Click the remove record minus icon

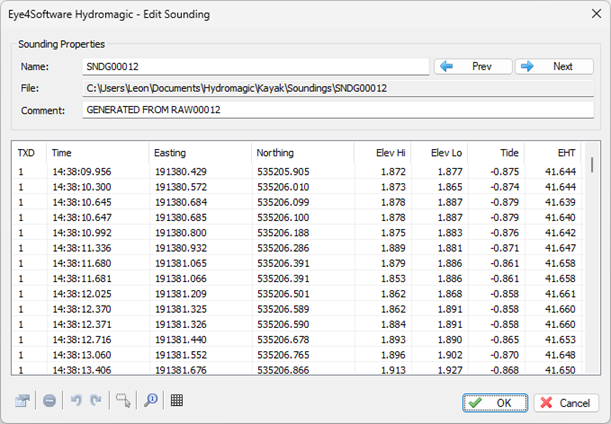(50, 401)
